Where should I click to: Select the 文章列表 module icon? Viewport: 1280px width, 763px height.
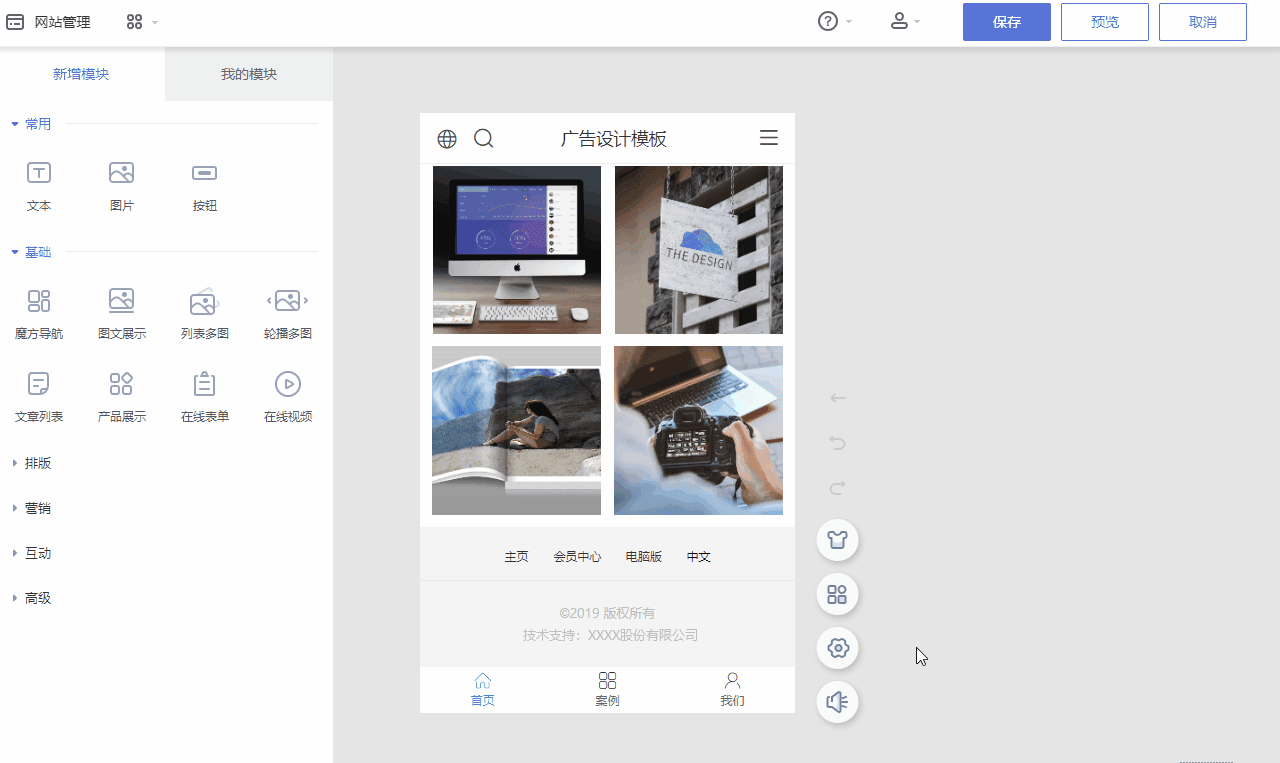click(39, 384)
